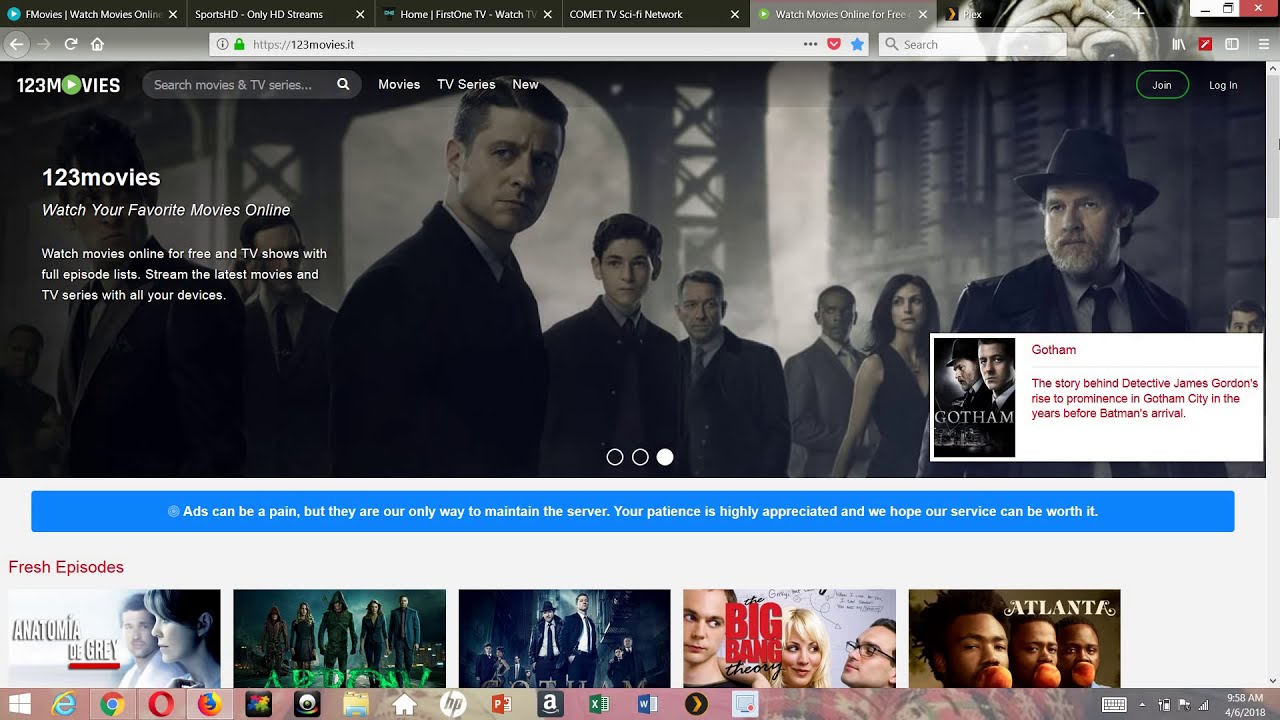This screenshot has height=720, width=1280.
Task: Click the ads notice blue banner
Action: [x=633, y=511]
